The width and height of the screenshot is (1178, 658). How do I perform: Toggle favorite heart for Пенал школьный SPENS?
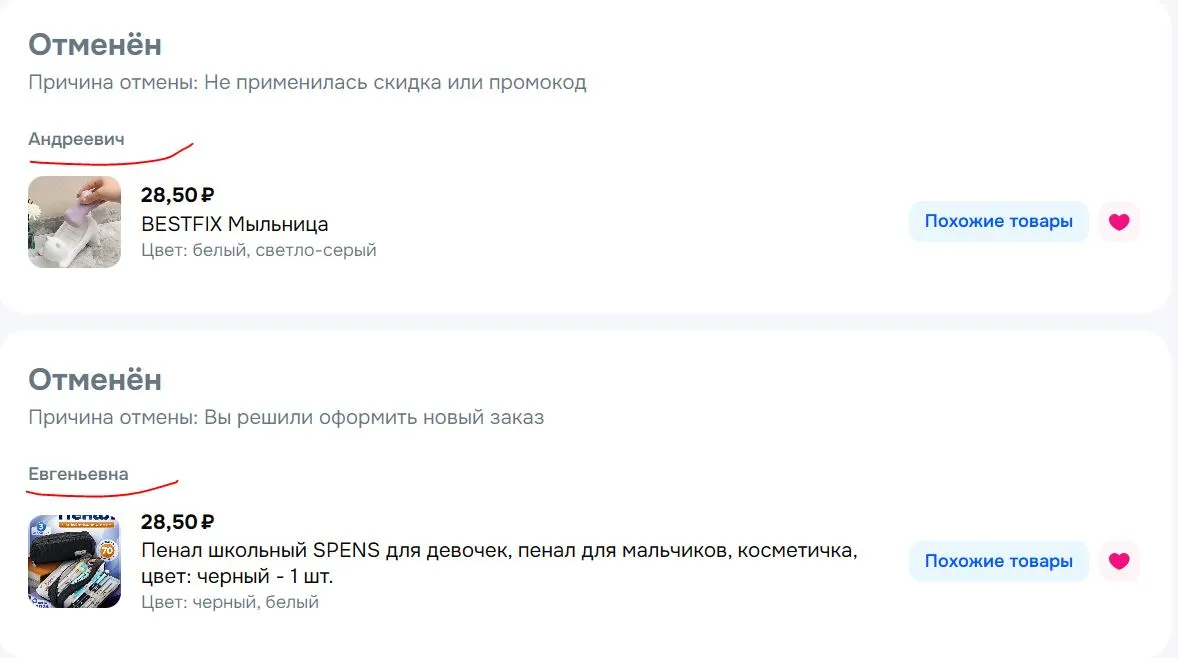click(x=1119, y=561)
